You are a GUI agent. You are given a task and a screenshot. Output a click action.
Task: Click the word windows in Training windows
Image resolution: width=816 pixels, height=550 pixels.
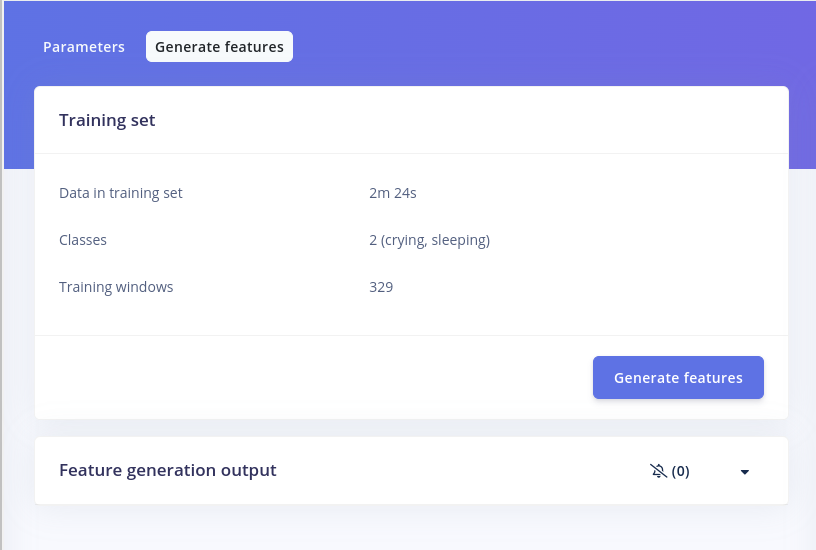point(146,287)
